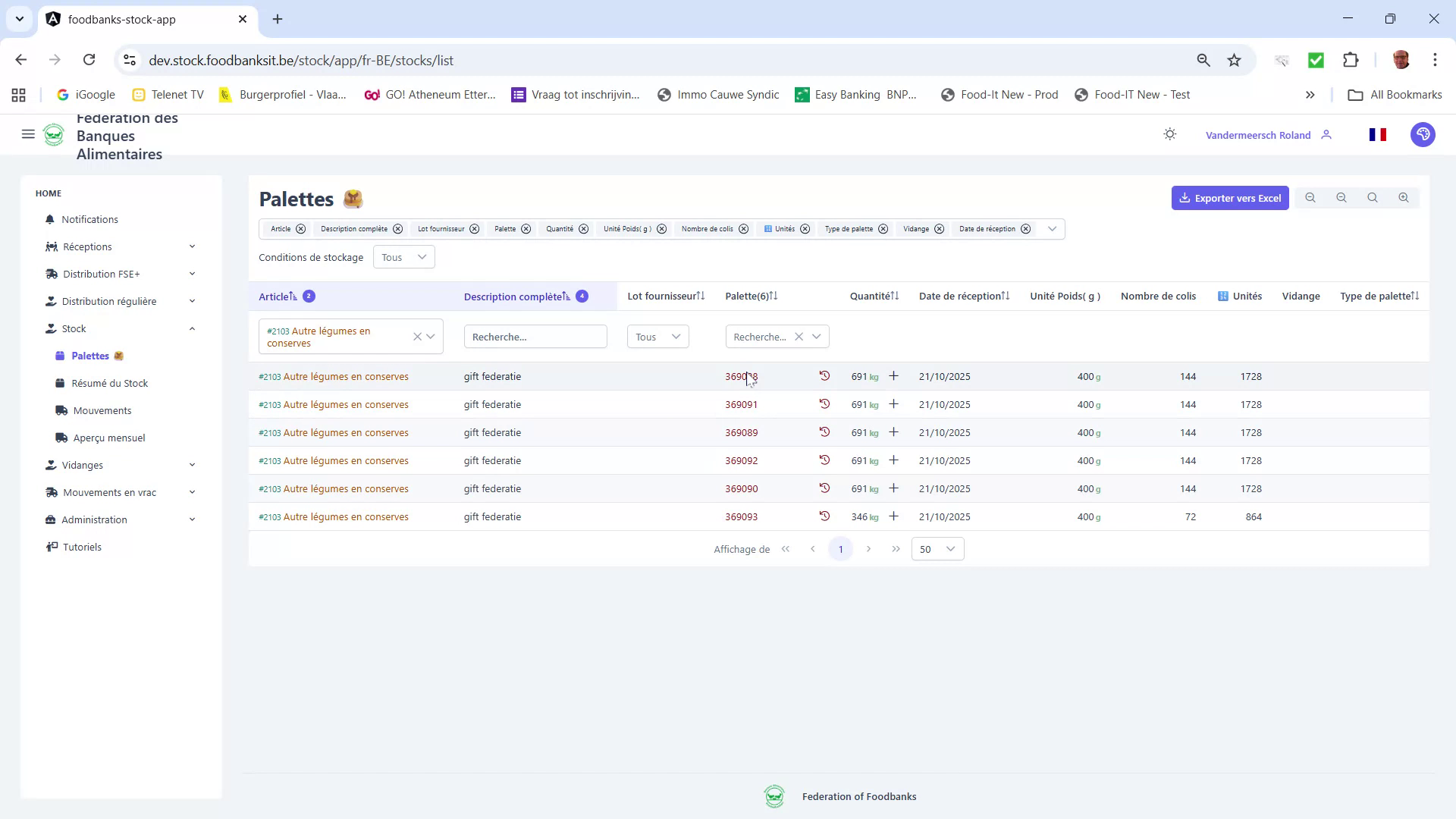The width and height of the screenshot is (1456, 819).
Task: Open the user avatar circle top right
Action: (1423, 134)
